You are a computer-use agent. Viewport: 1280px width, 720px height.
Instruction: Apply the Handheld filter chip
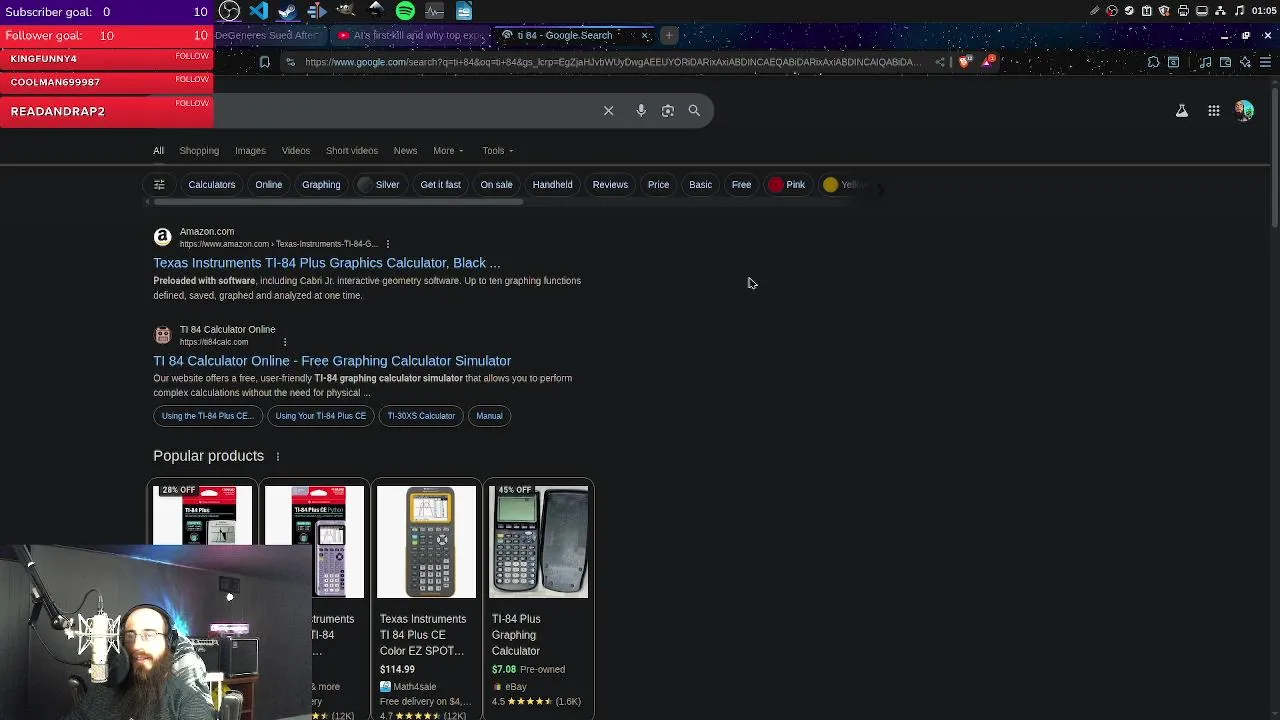click(x=552, y=184)
